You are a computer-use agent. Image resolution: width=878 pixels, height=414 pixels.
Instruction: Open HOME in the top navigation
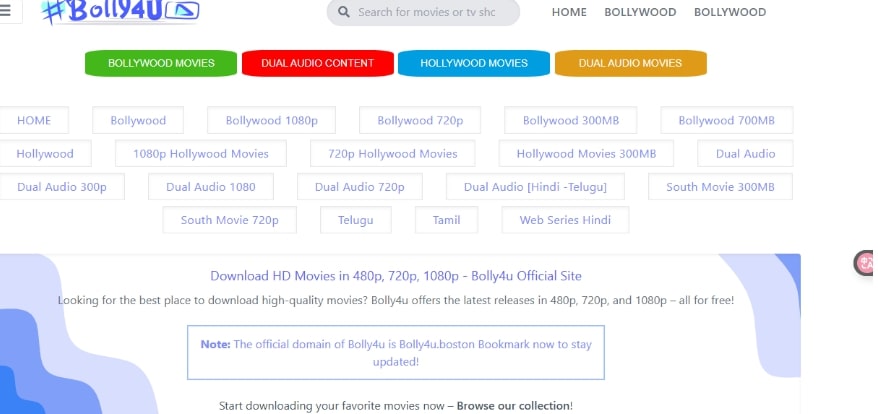click(x=569, y=12)
